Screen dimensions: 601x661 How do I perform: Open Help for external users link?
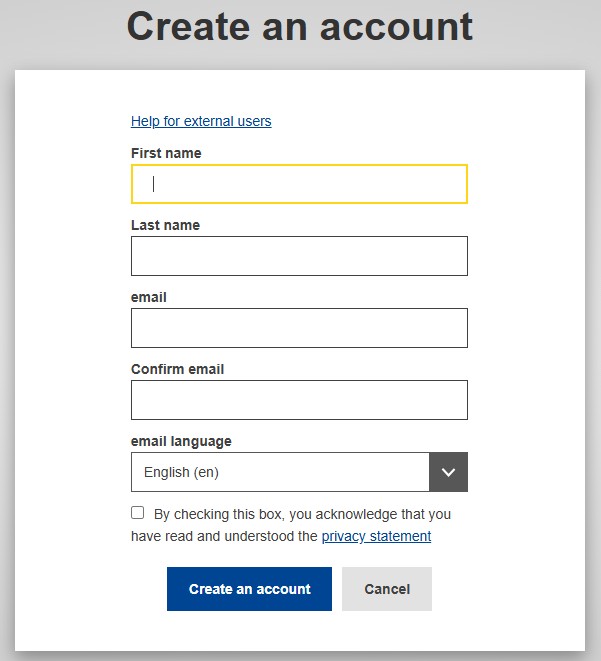point(201,121)
